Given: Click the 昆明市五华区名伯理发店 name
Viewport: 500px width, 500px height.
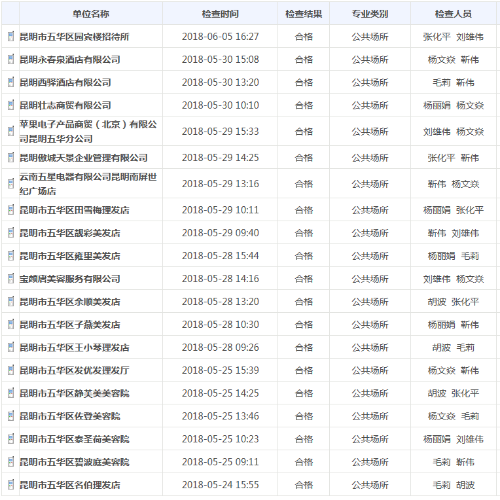Looking at the screenshot, I should (x=70, y=485).
